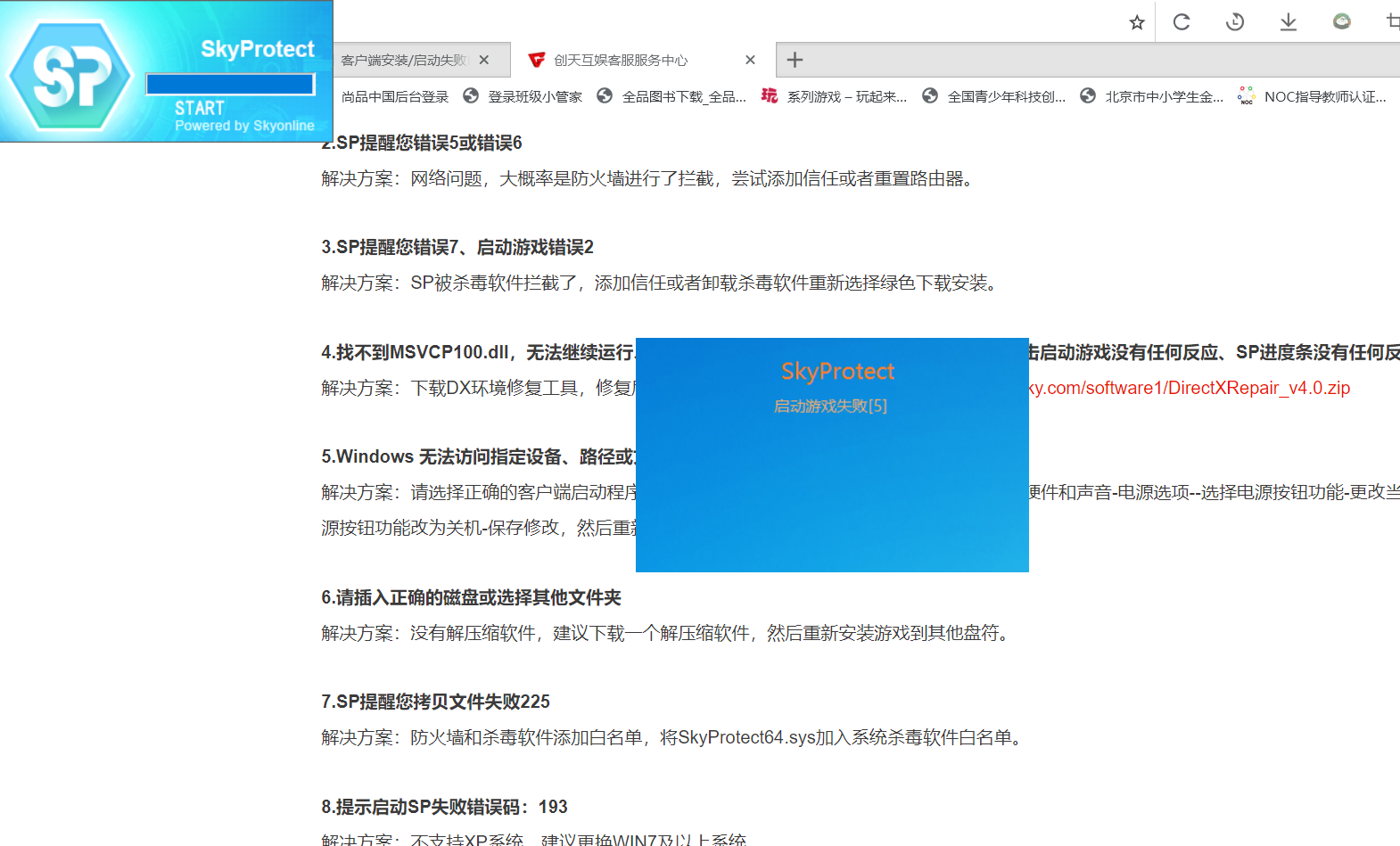Click heading "8.提示启动SP失败错误码：193"

444,807
